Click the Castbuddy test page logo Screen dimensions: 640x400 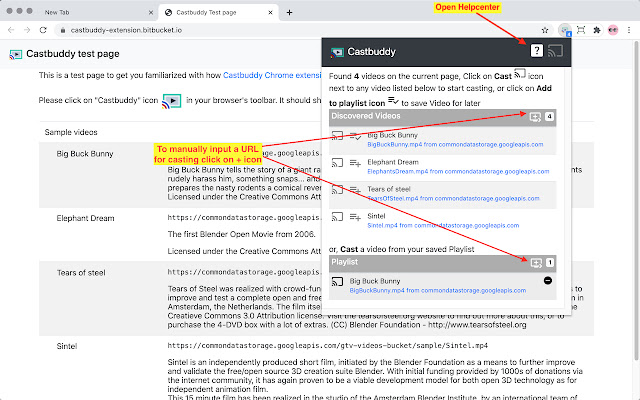[16, 54]
